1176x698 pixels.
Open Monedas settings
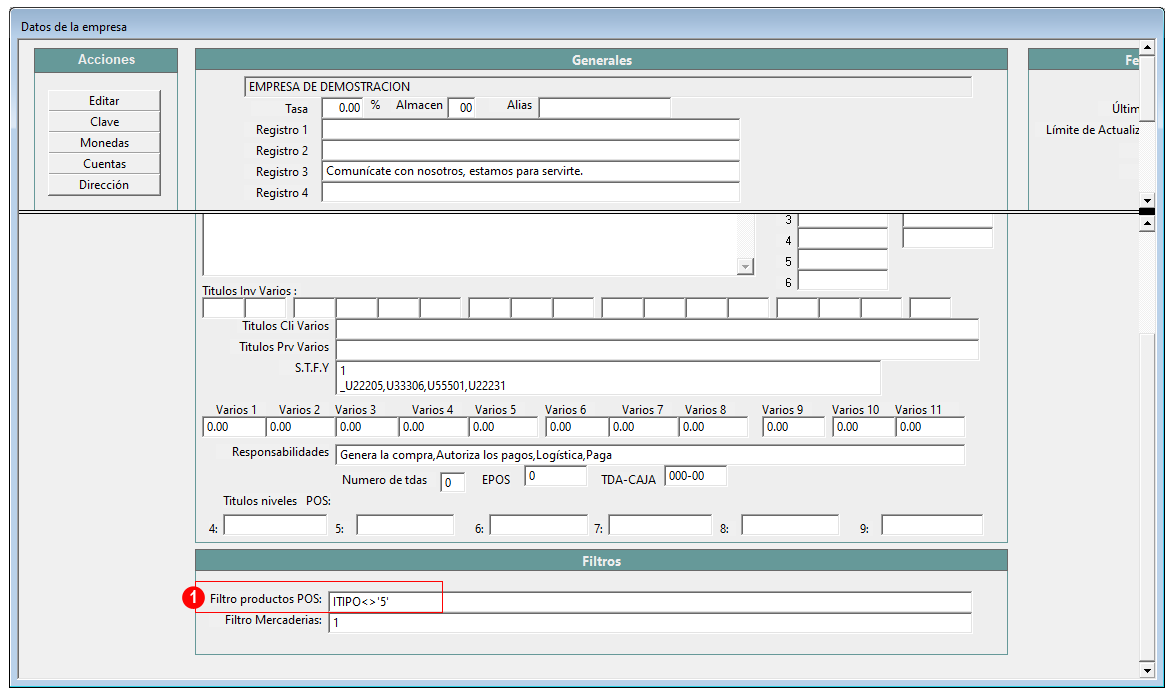point(104,142)
